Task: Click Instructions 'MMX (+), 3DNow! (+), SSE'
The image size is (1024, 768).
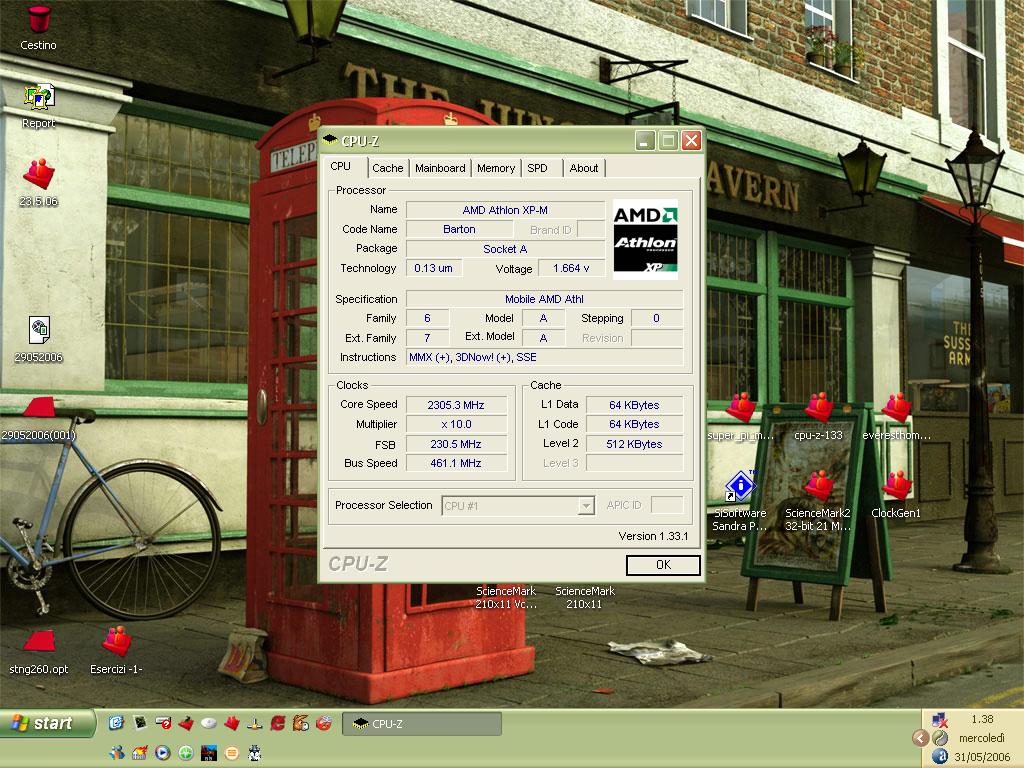Action: coord(544,357)
